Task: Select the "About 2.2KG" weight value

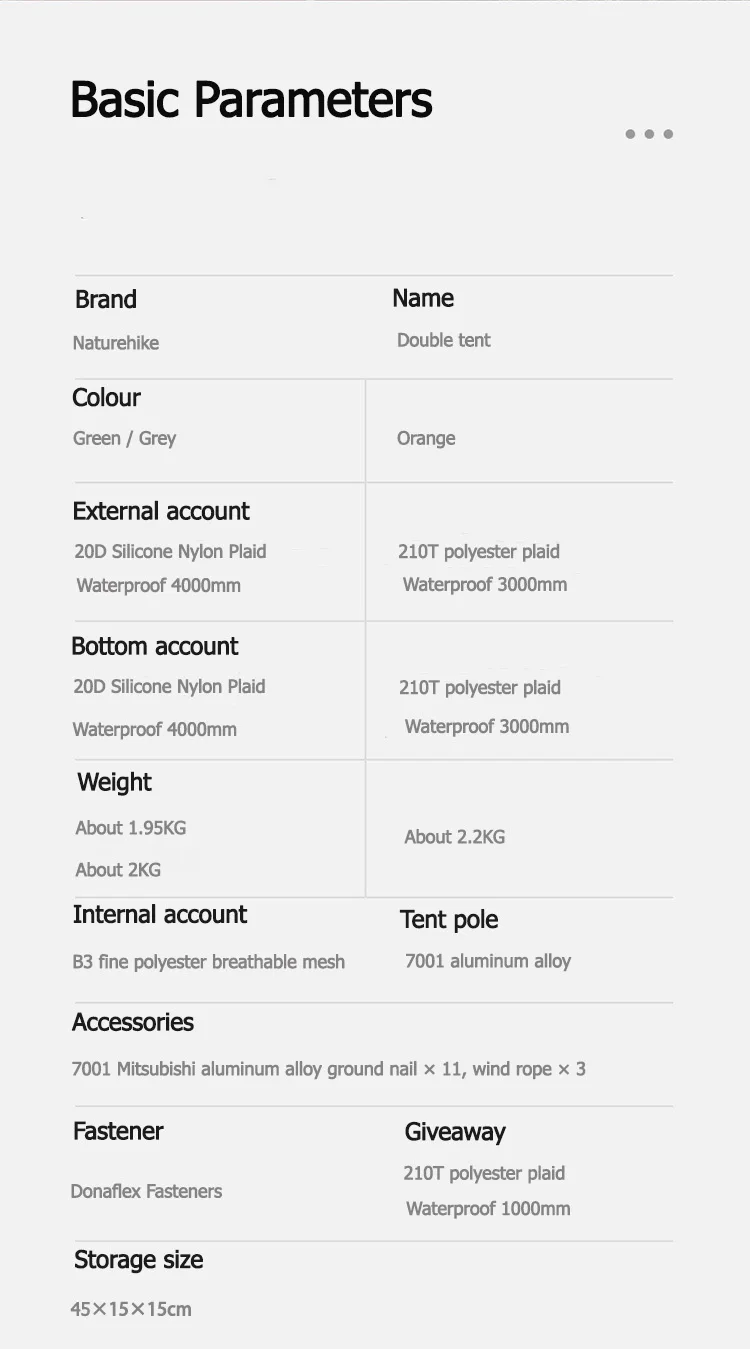Action: tap(455, 837)
